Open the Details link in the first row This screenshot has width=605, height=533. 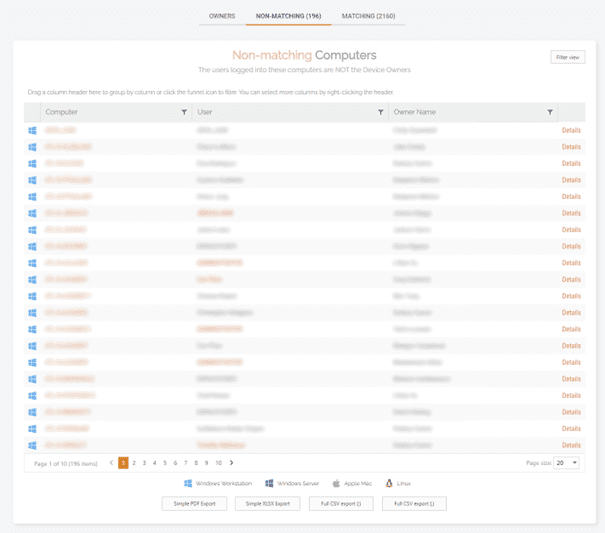coord(571,130)
